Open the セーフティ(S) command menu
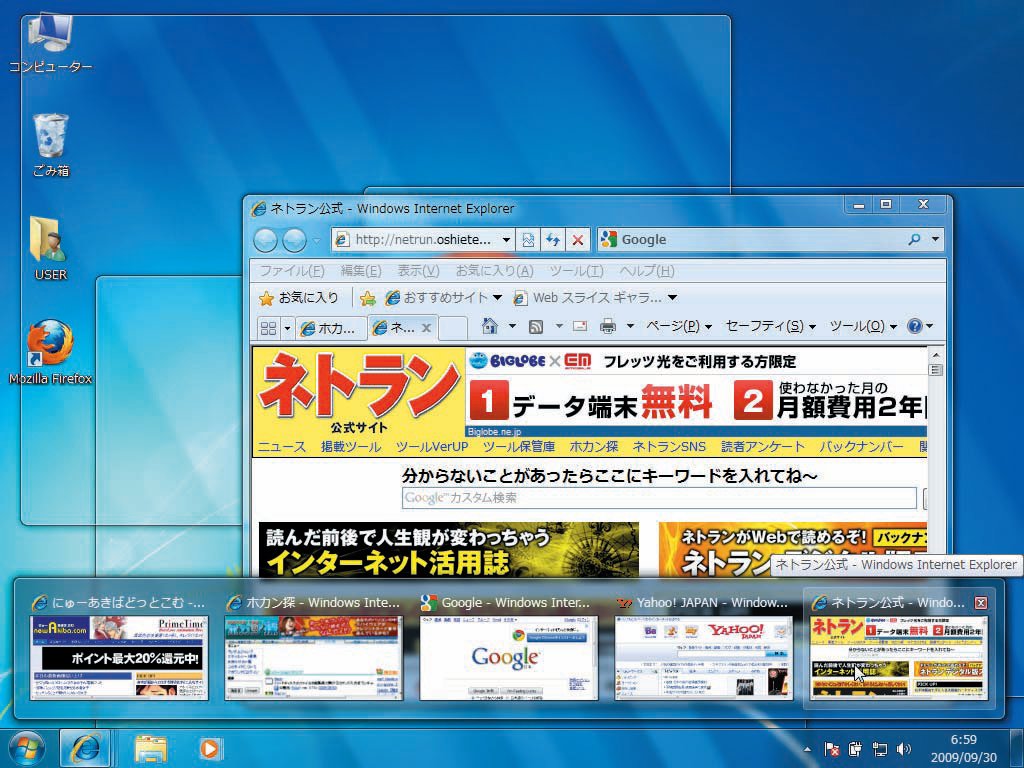This screenshot has height=768, width=1024. [771, 326]
